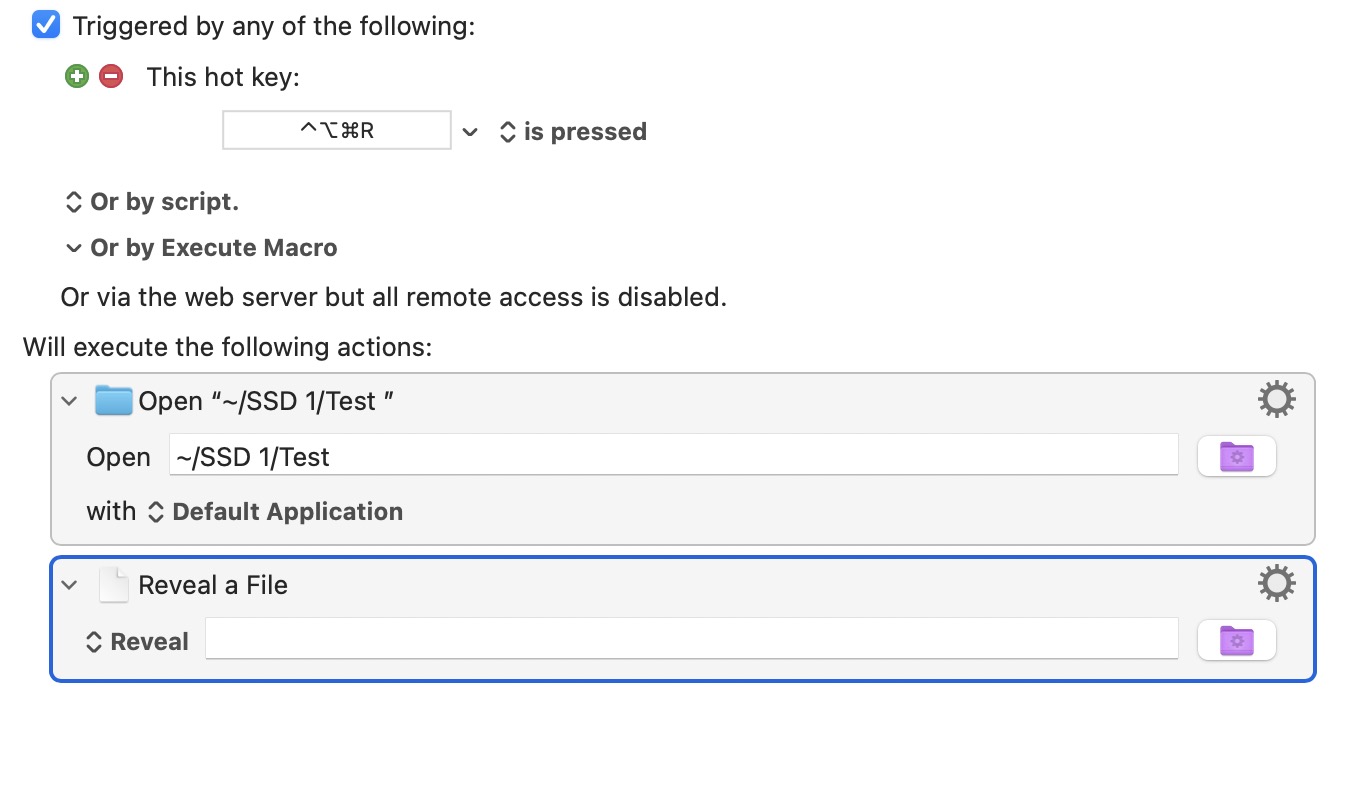This screenshot has width=1346, height=802.
Task: Click the empty Reveal file path field
Action: pos(691,640)
